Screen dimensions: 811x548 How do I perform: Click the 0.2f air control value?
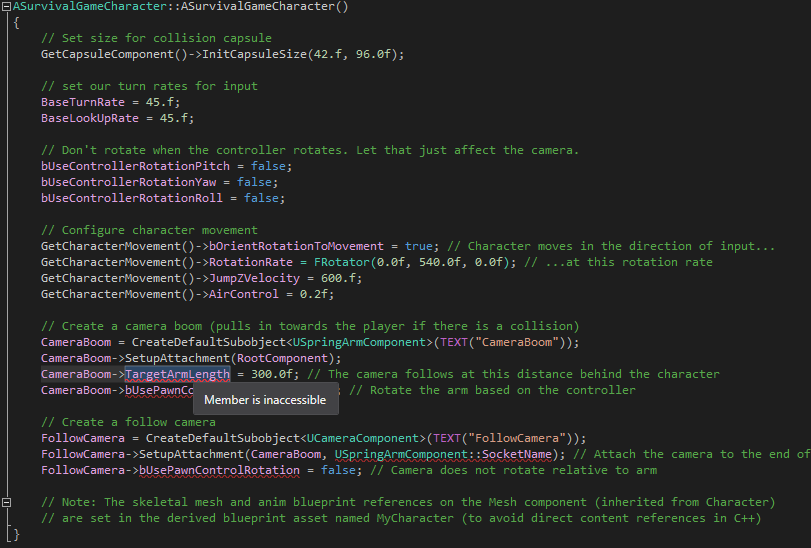coord(314,295)
